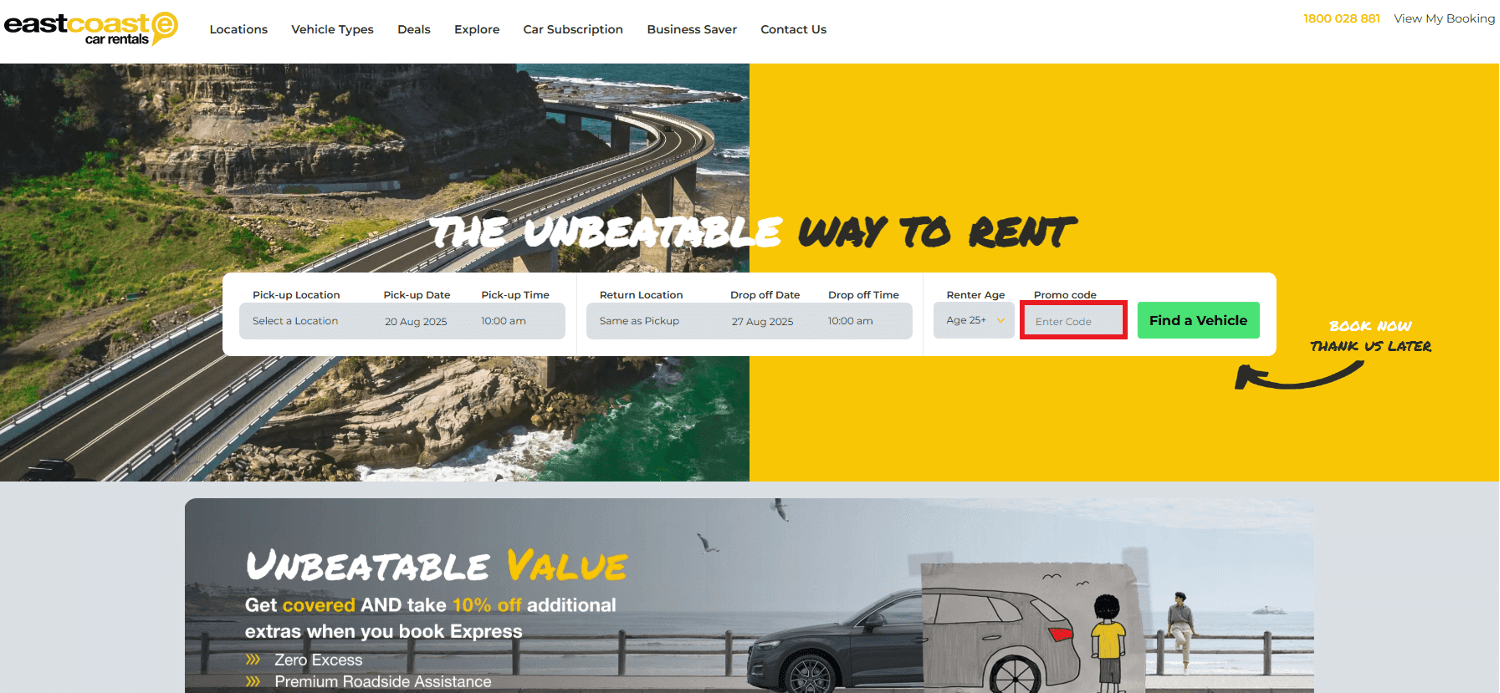The height and width of the screenshot is (693, 1500).
Task: Change the pick-up date 20 Aug 2025
Action: 416,321
